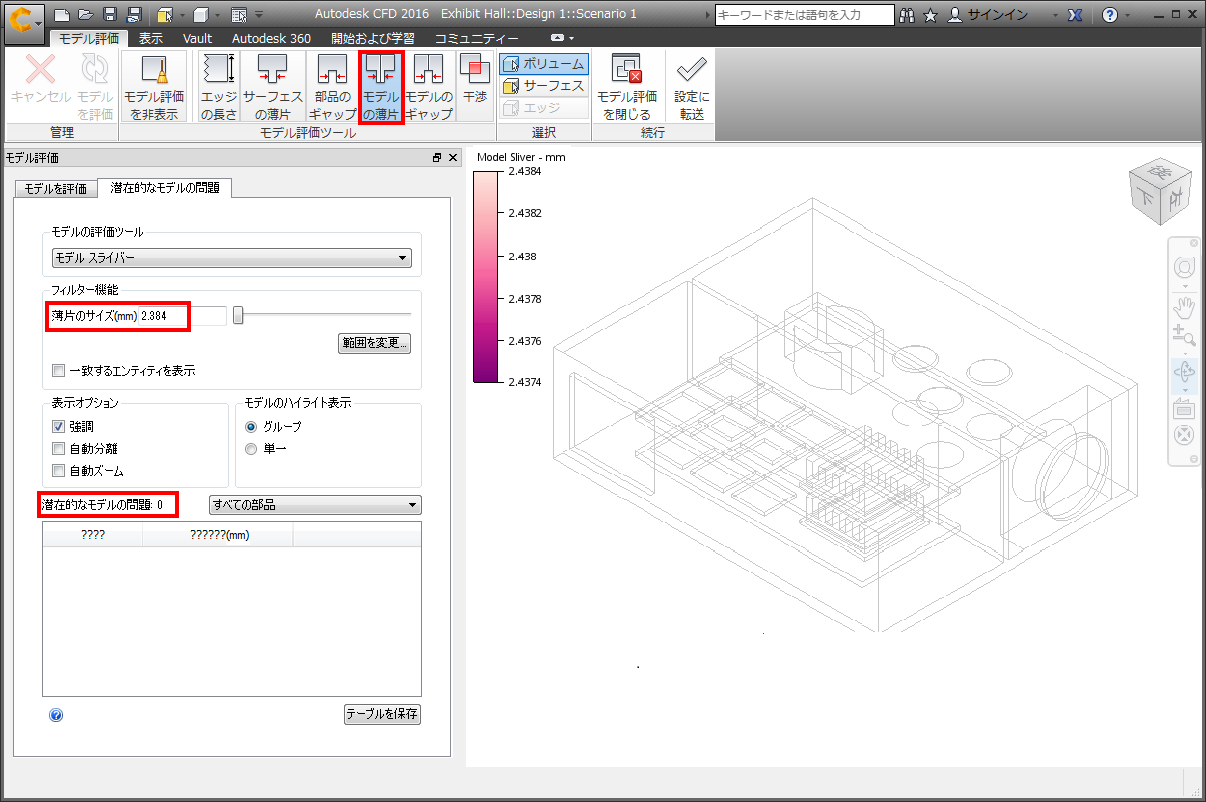Click the Save All icon in quick access toolbar

[x=133, y=15]
